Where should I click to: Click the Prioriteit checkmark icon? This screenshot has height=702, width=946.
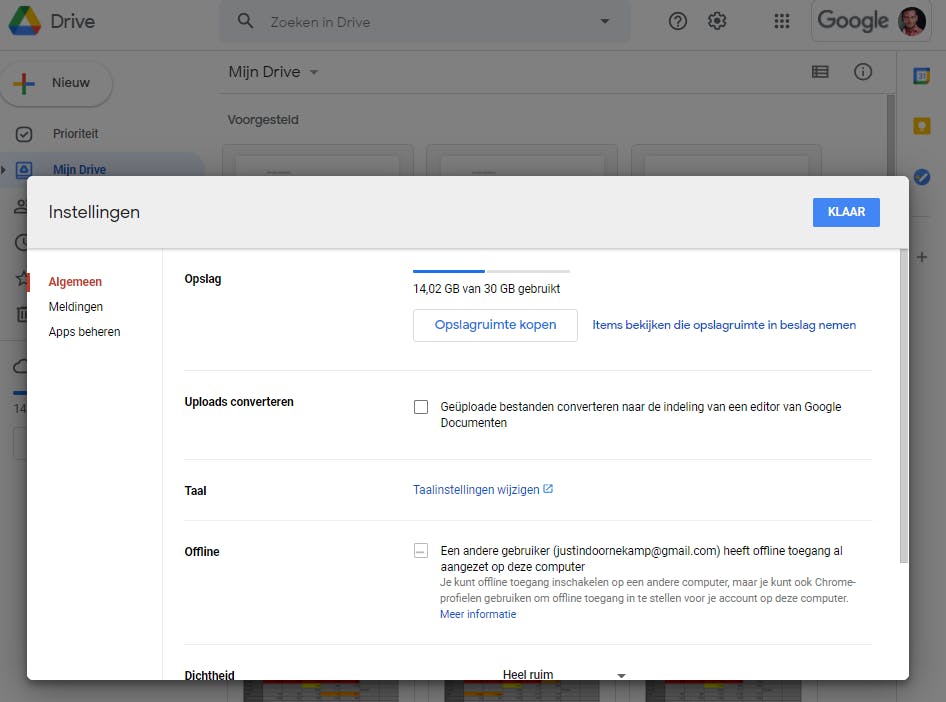(x=24, y=134)
